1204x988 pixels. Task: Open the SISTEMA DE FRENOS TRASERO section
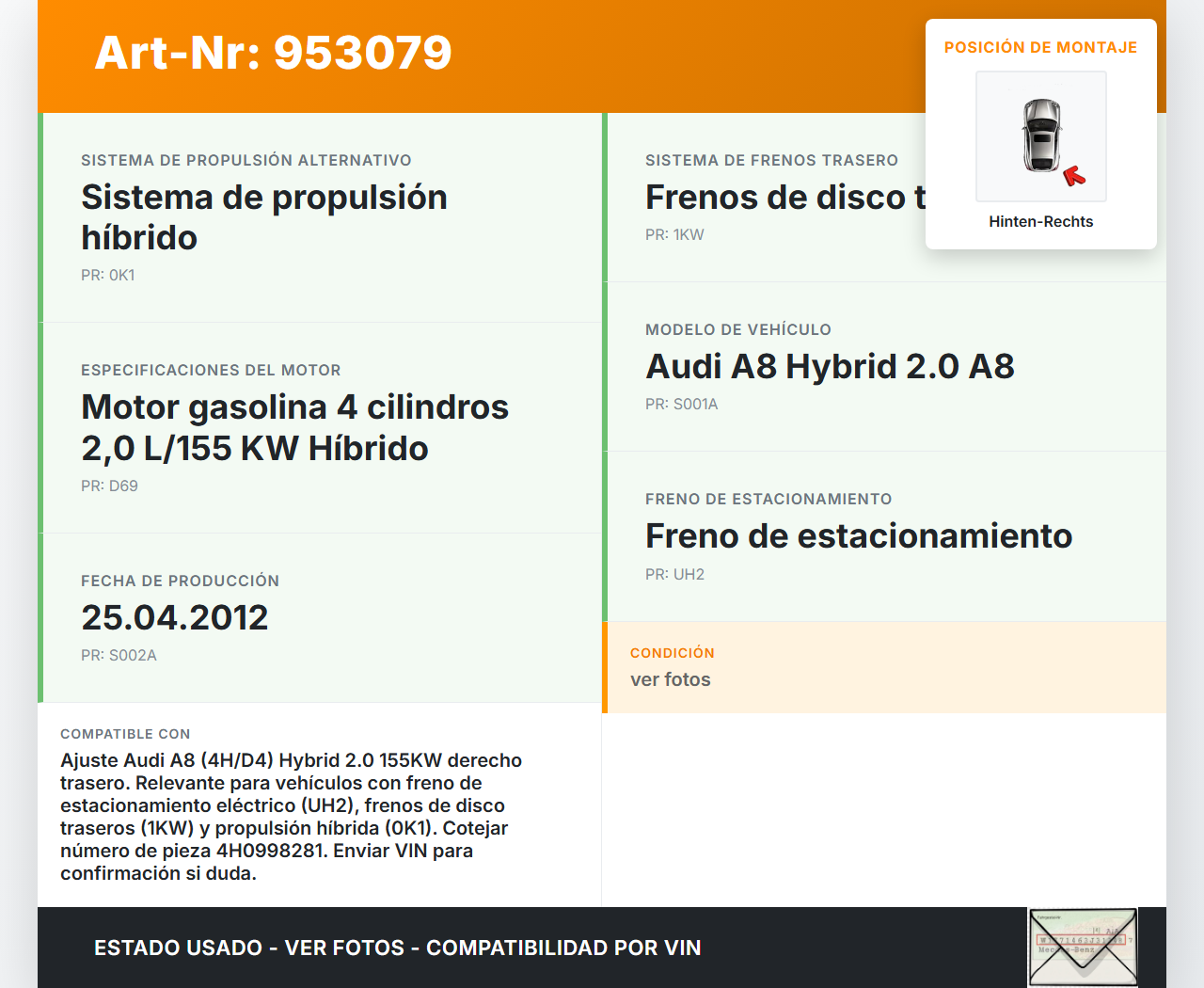click(771, 160)
